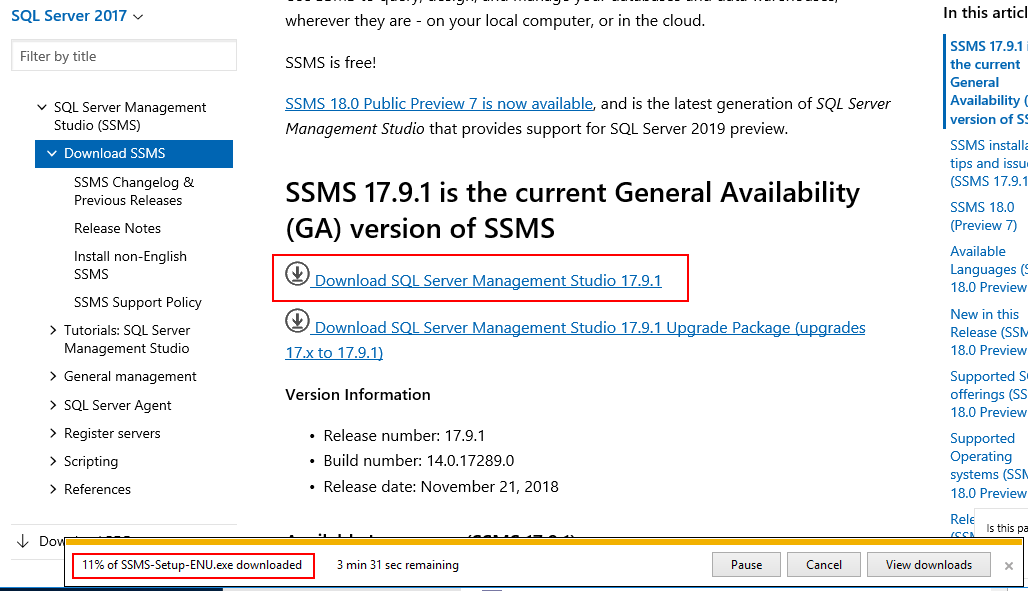Click the 3 min 31 sec remaining text
The height and width of the screenshot is (591, 1028).
pyautogui.click(x=398, y=565)
